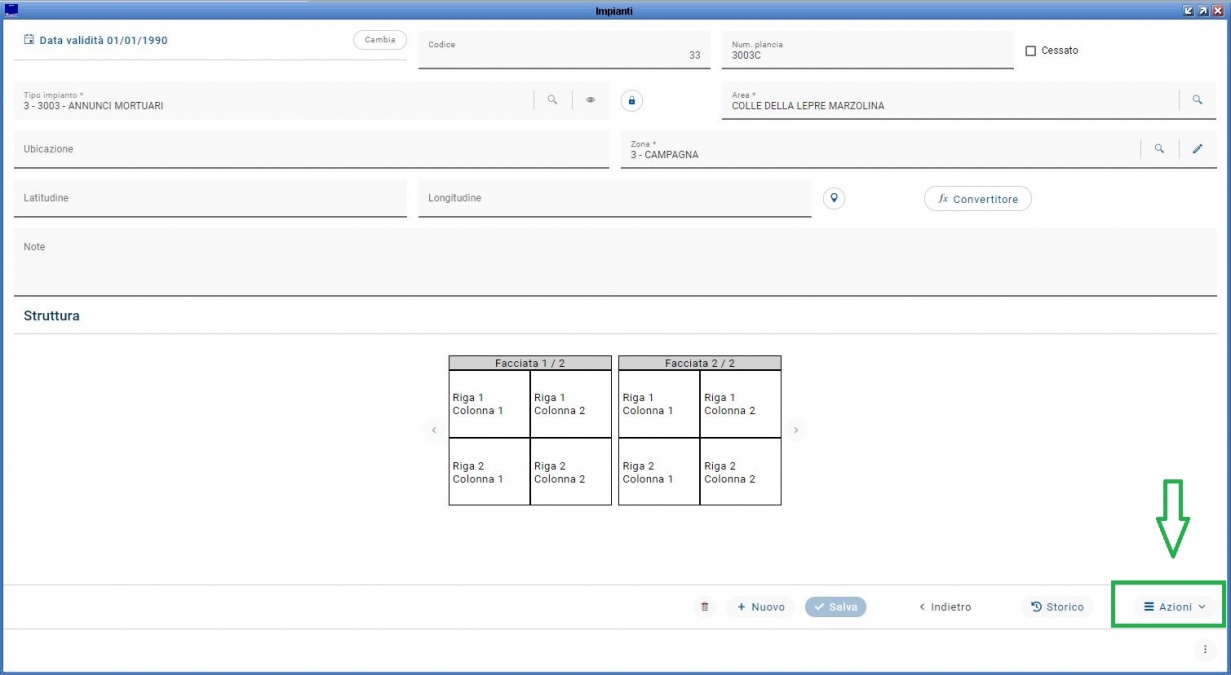This screenshot has height=675, width=1231.
Task: Open the Area search magnifier icon
Action: pyautogui.click(x=1197, y=100)
